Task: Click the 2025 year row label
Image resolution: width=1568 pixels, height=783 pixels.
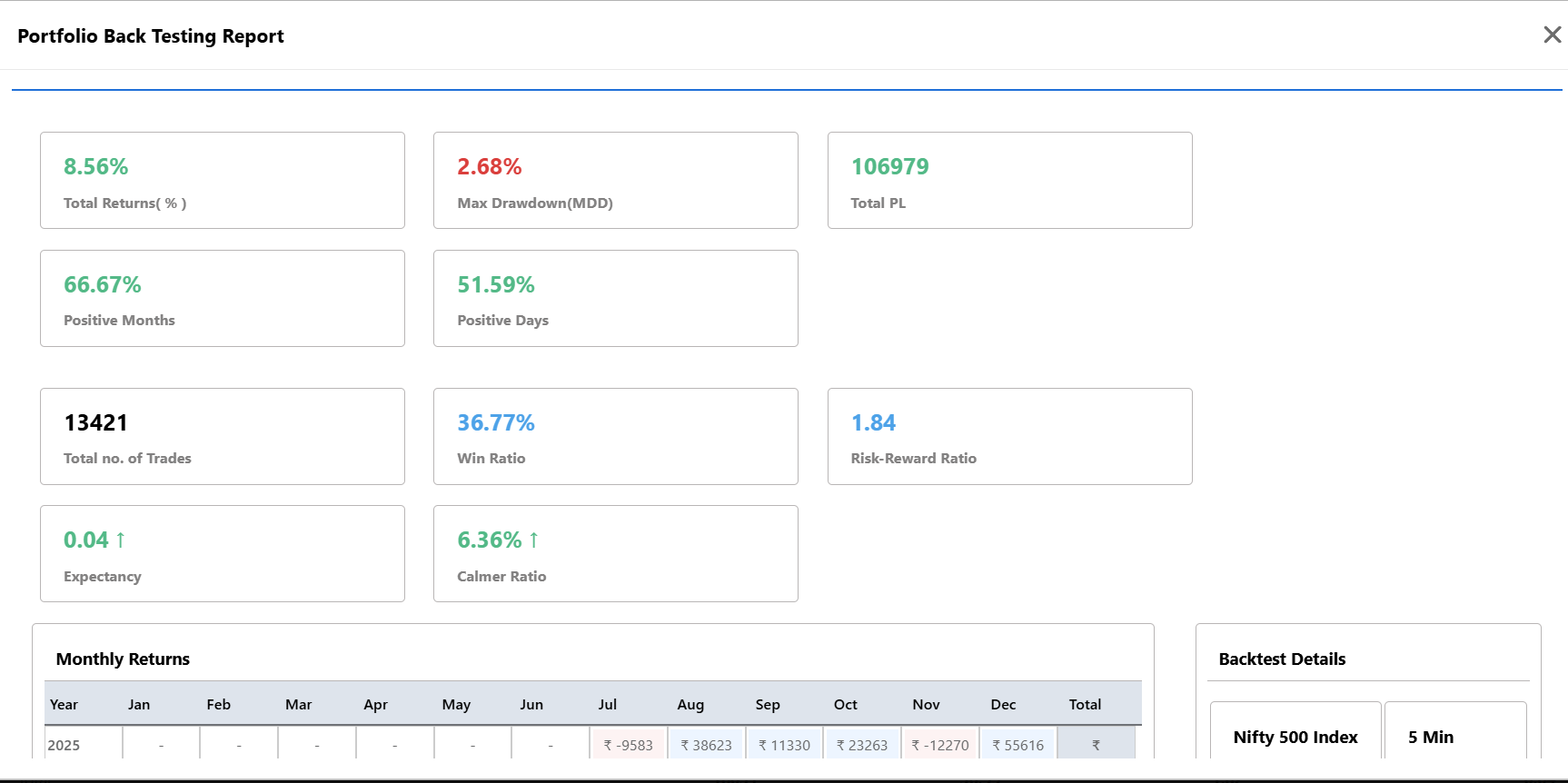Action: 64,745
